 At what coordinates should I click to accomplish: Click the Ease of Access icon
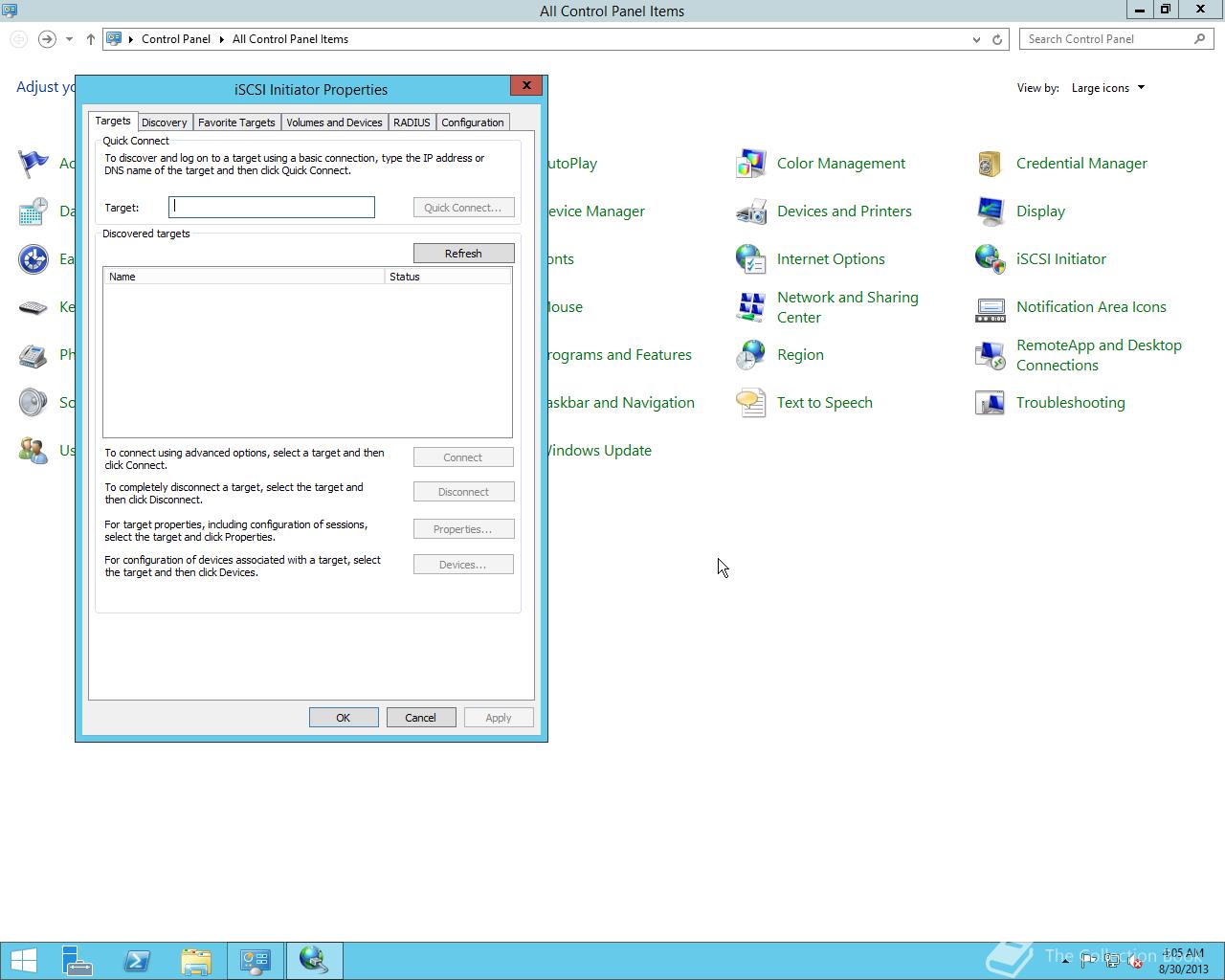(33, 259)
